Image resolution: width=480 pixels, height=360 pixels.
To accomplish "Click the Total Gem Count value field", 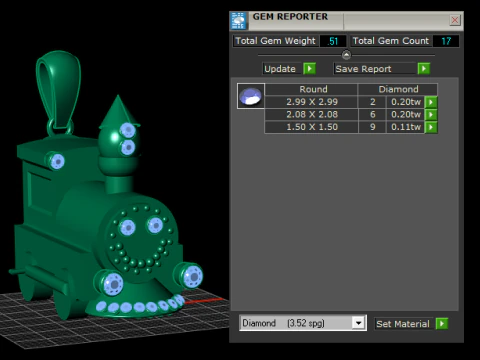I will pyautogui.click(x=446, y=41).
